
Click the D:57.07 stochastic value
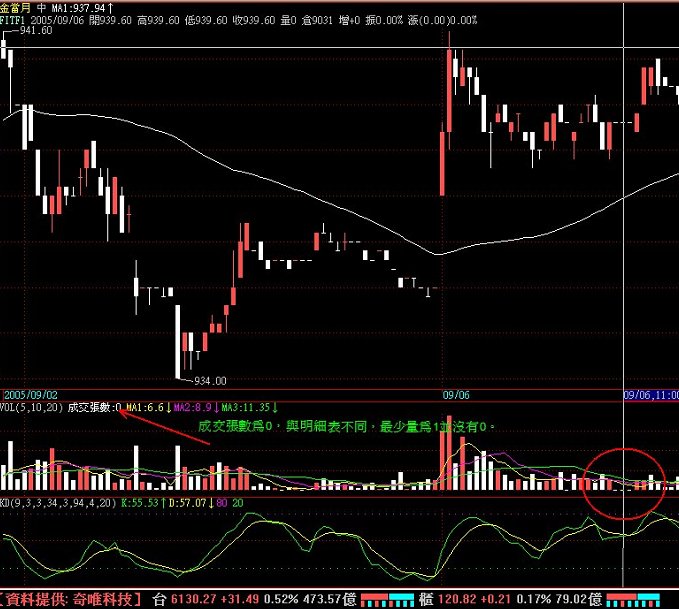[x=191, y=503]
